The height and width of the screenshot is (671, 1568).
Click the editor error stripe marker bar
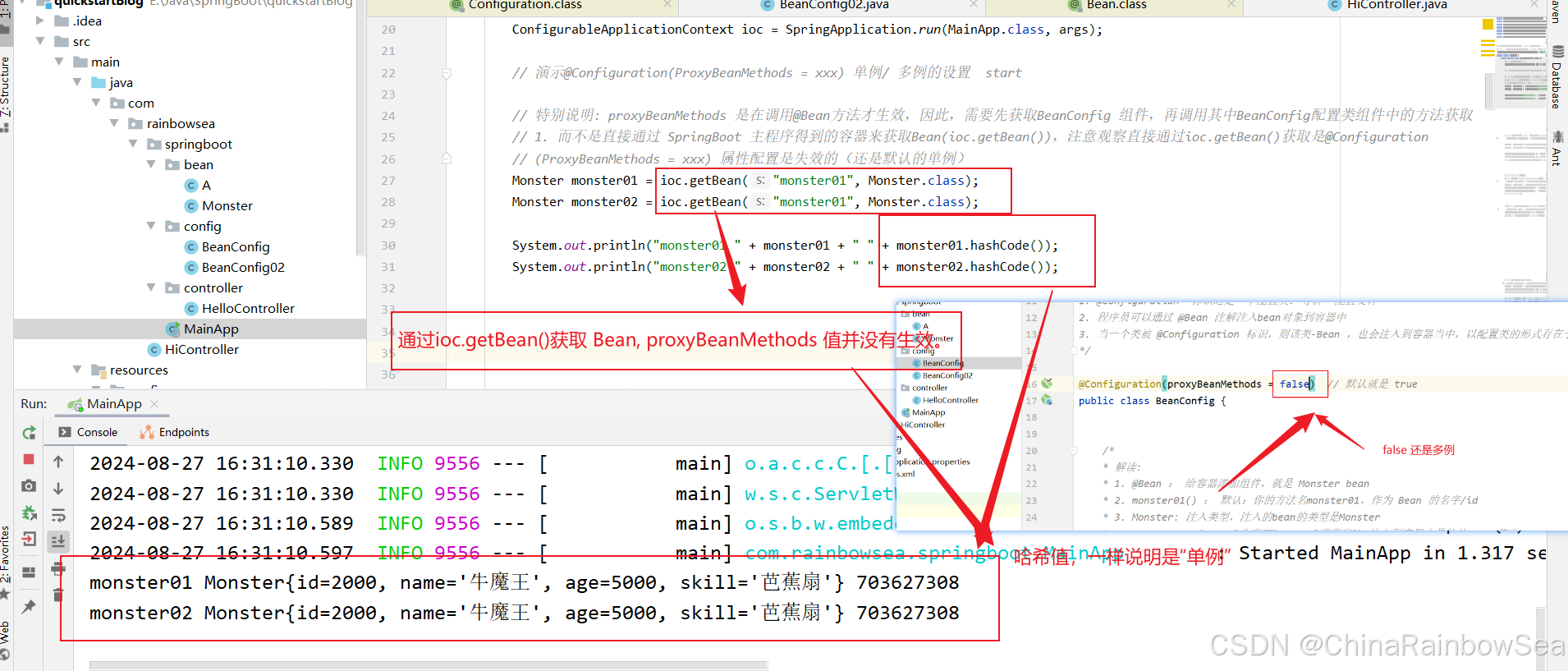pos(1488,49)
